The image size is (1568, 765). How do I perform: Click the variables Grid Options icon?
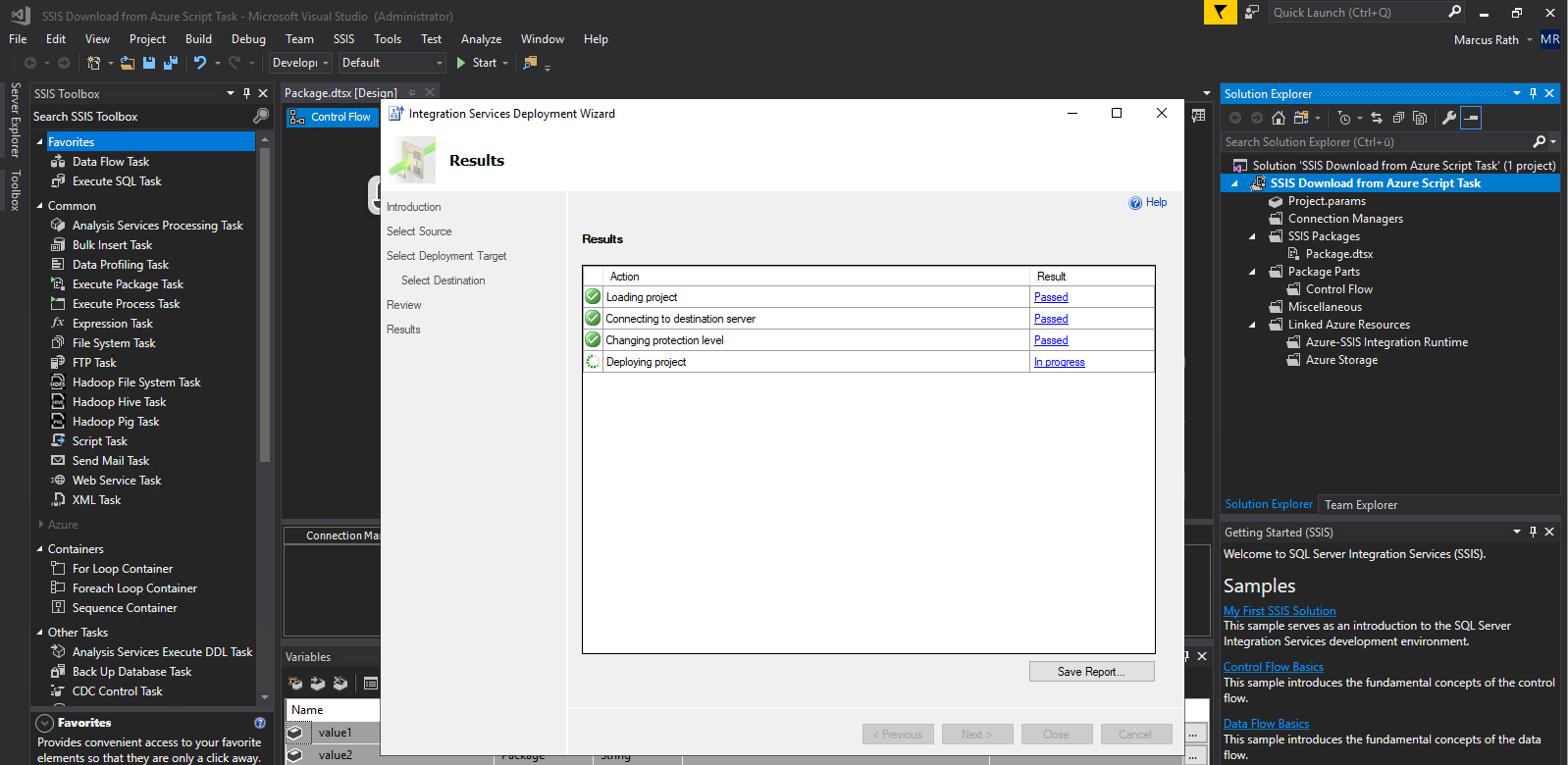click(x=371, y=684)
